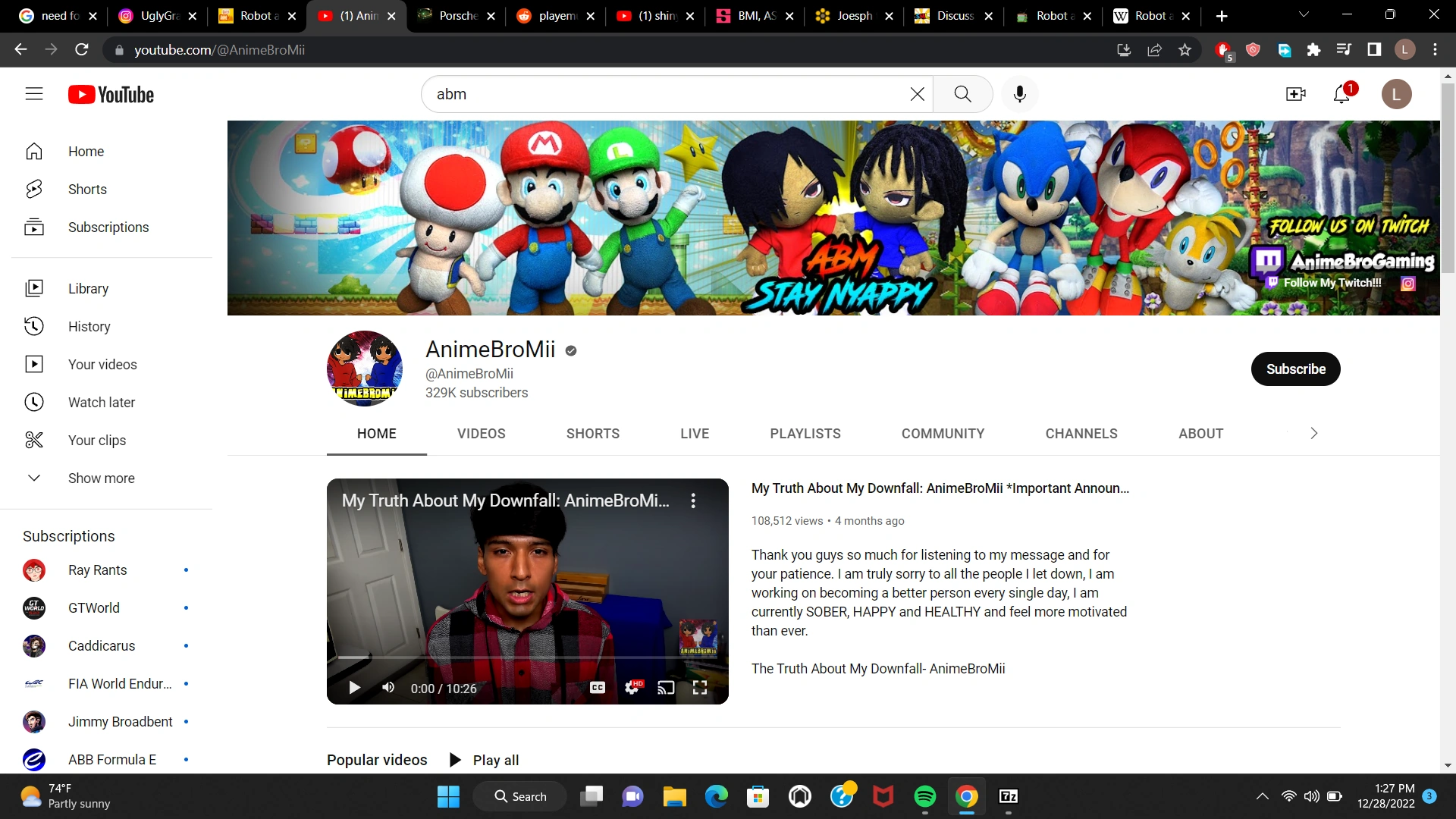
Task: Click the Create video camera icon
Action: point(1295,94)
